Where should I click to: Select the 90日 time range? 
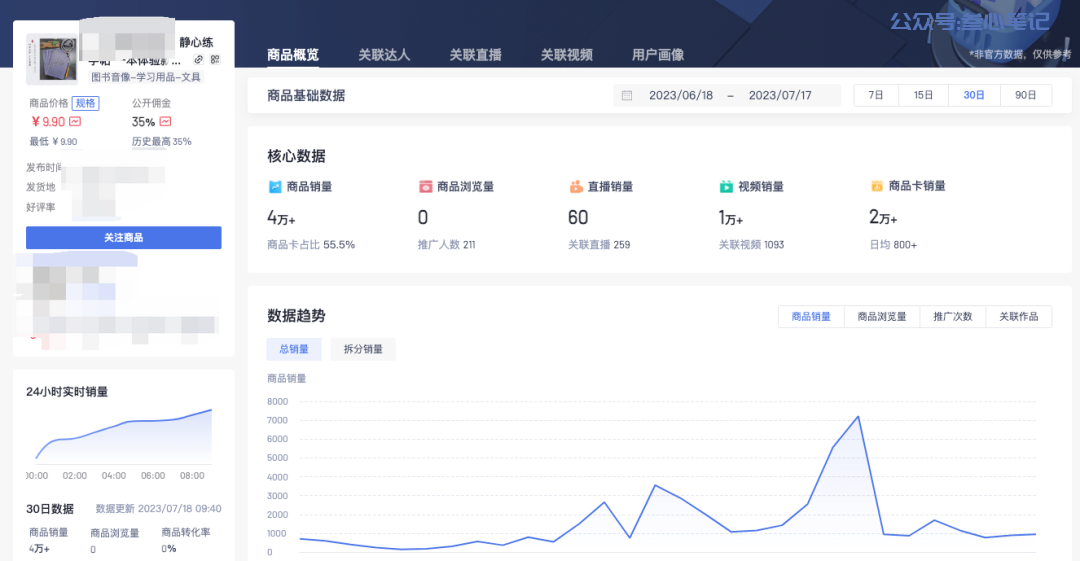point(1026,95)
